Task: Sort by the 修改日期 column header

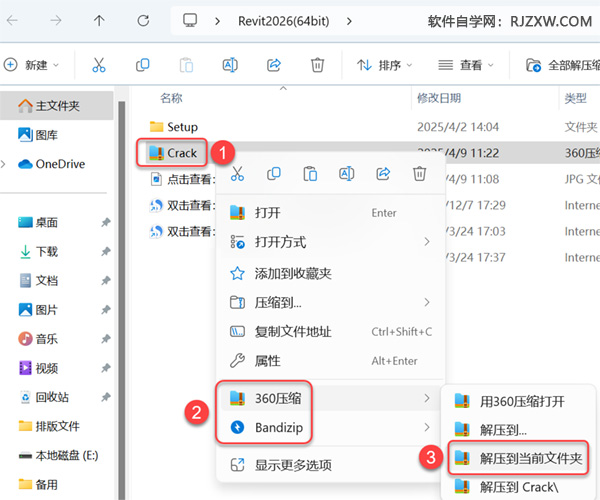Action: (439, 98)
